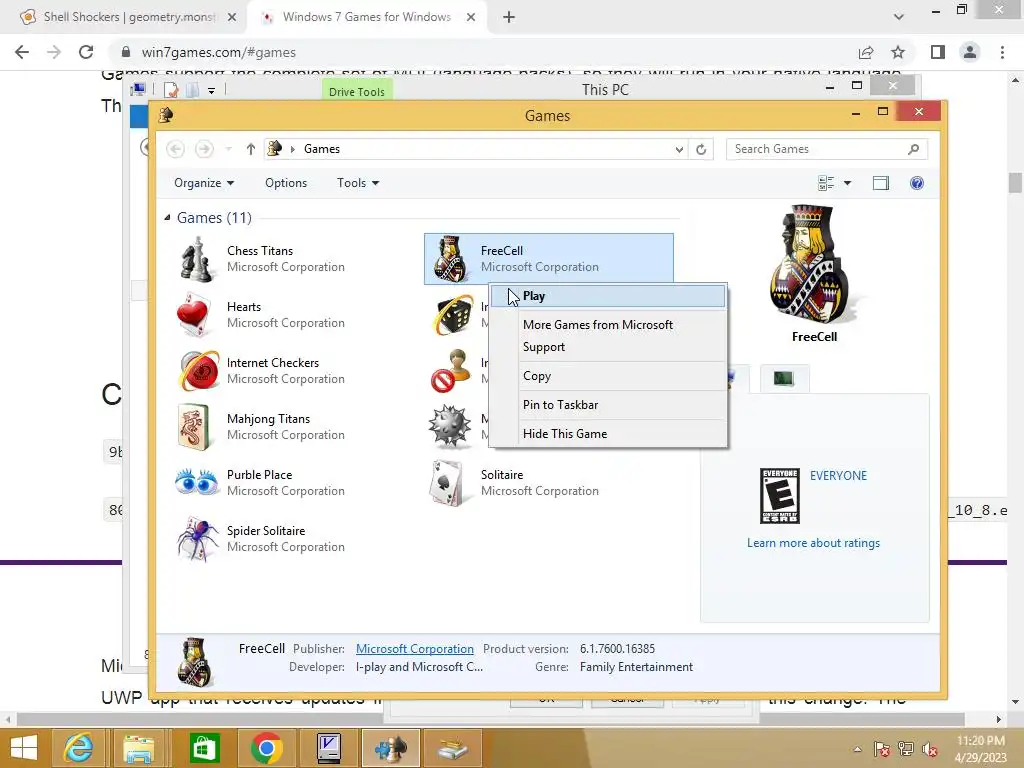Click the Options button in Games toolbar
Image resolution: width=1024 pixels, height=768 pixels.
(286, 183)
